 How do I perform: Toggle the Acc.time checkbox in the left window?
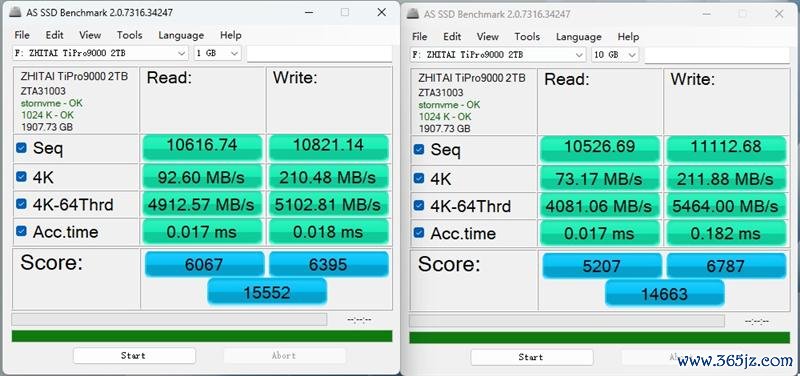coord(21,231)
